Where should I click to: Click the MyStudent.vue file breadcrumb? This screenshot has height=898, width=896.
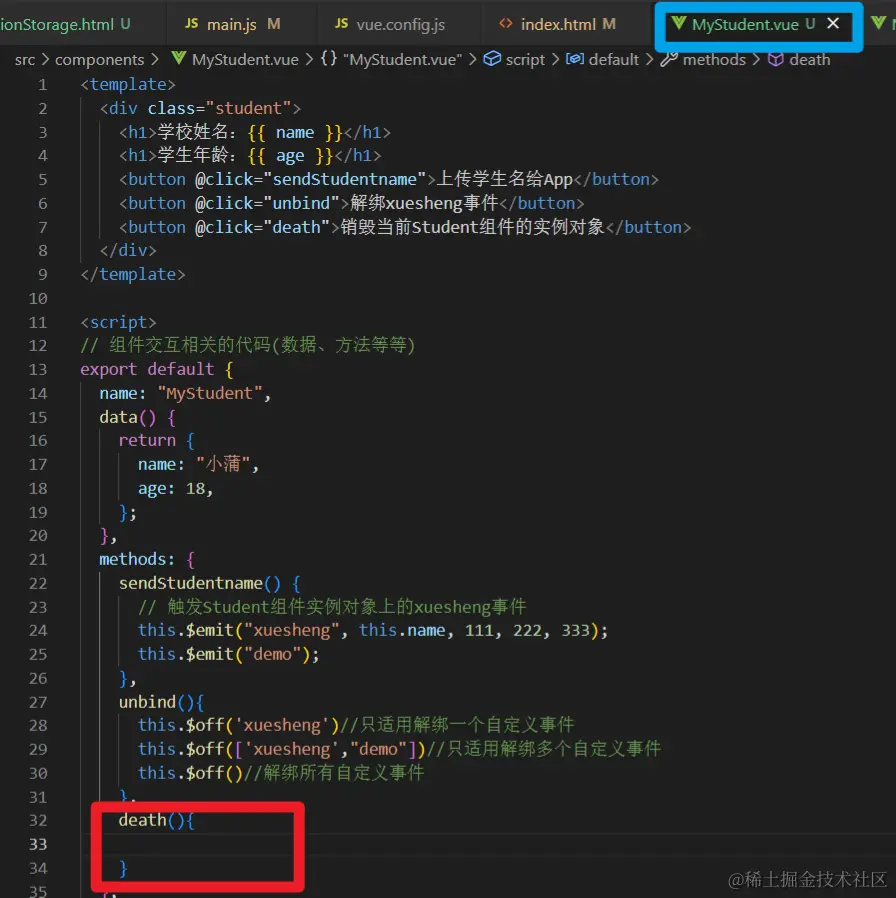tap(245, 60)
